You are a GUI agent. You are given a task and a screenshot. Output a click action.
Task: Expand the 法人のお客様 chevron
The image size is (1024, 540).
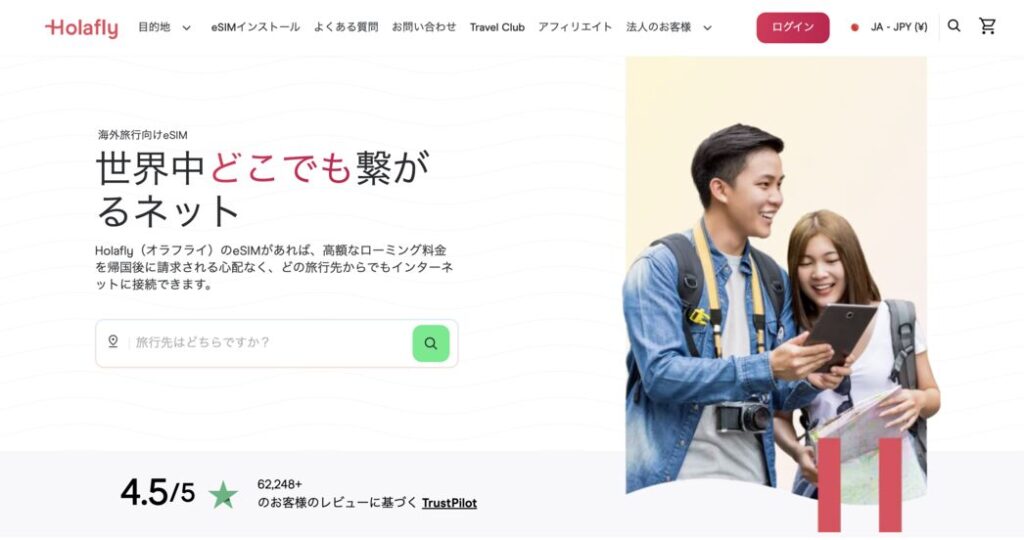coord(707,28)
